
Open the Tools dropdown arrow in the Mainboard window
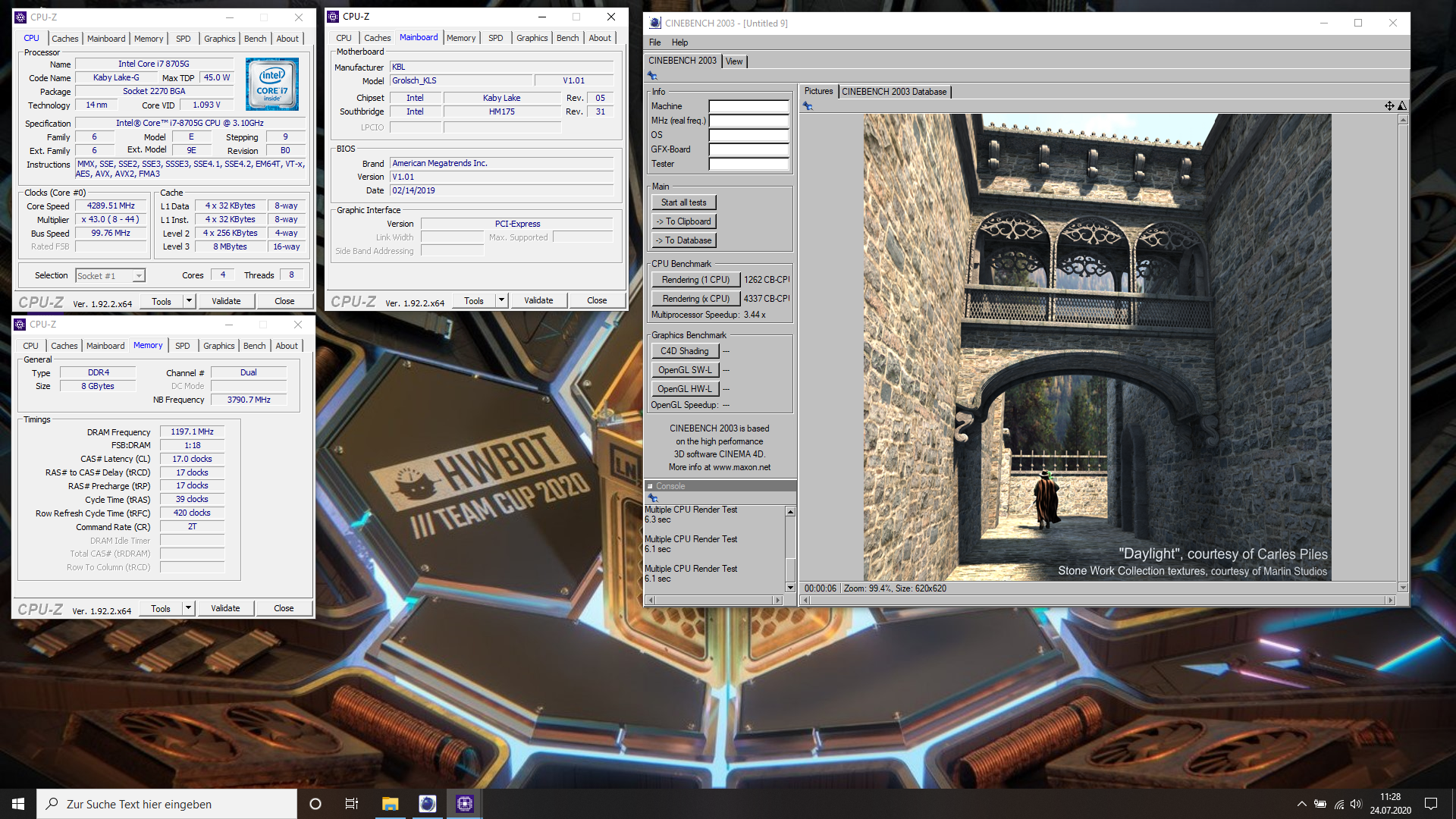coord(501,300)
